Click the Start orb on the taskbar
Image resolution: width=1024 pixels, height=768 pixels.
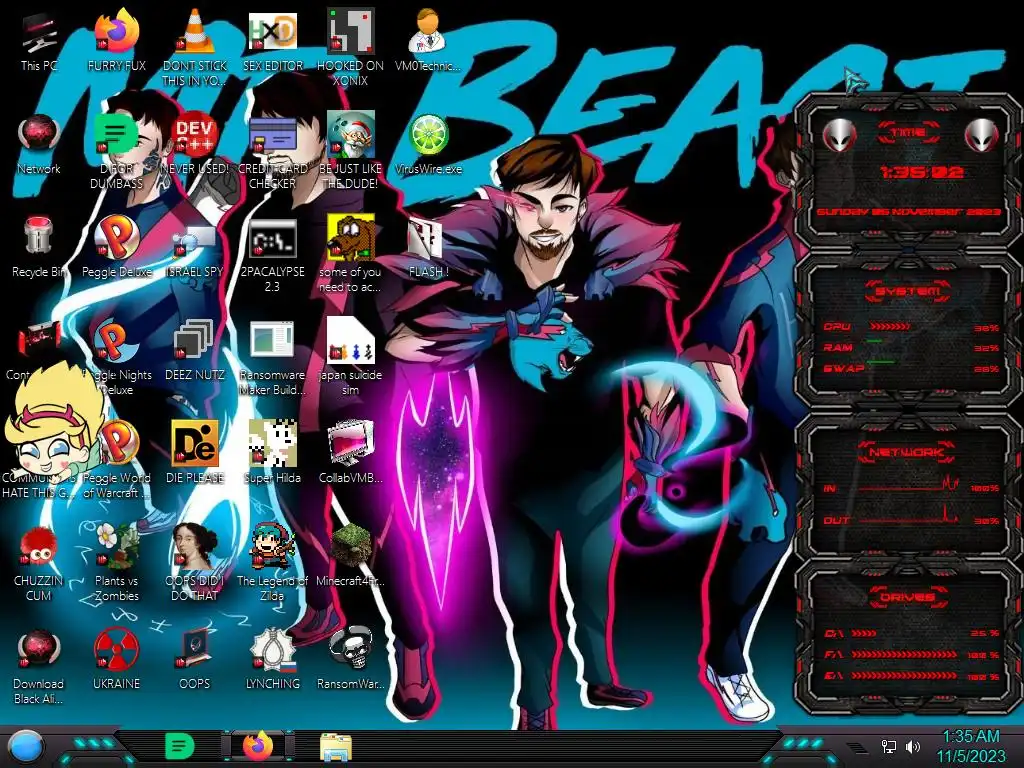26,747
